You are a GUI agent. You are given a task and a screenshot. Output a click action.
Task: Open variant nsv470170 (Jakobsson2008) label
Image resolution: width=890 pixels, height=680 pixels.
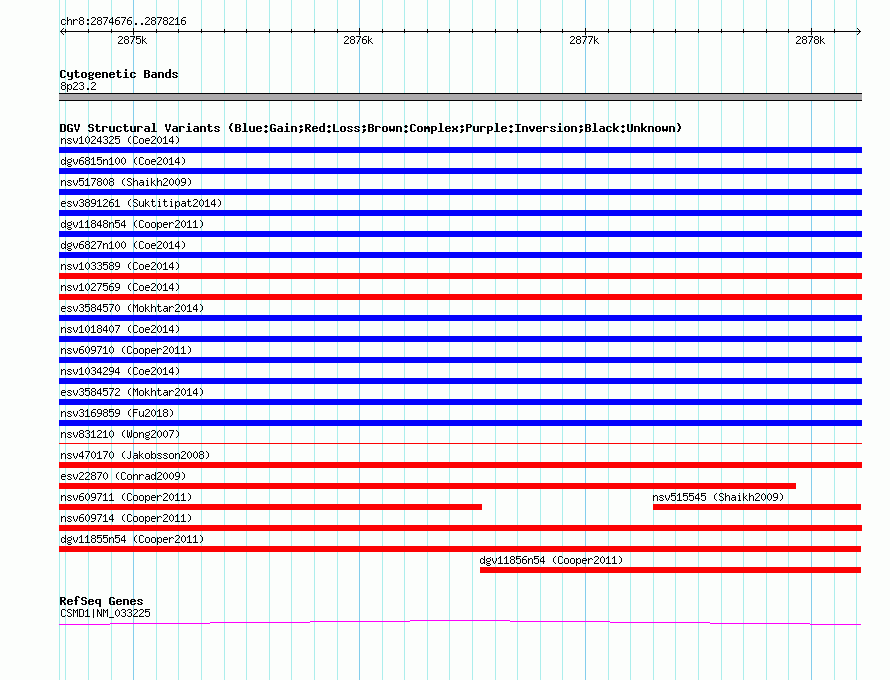[x=135, y=455]
